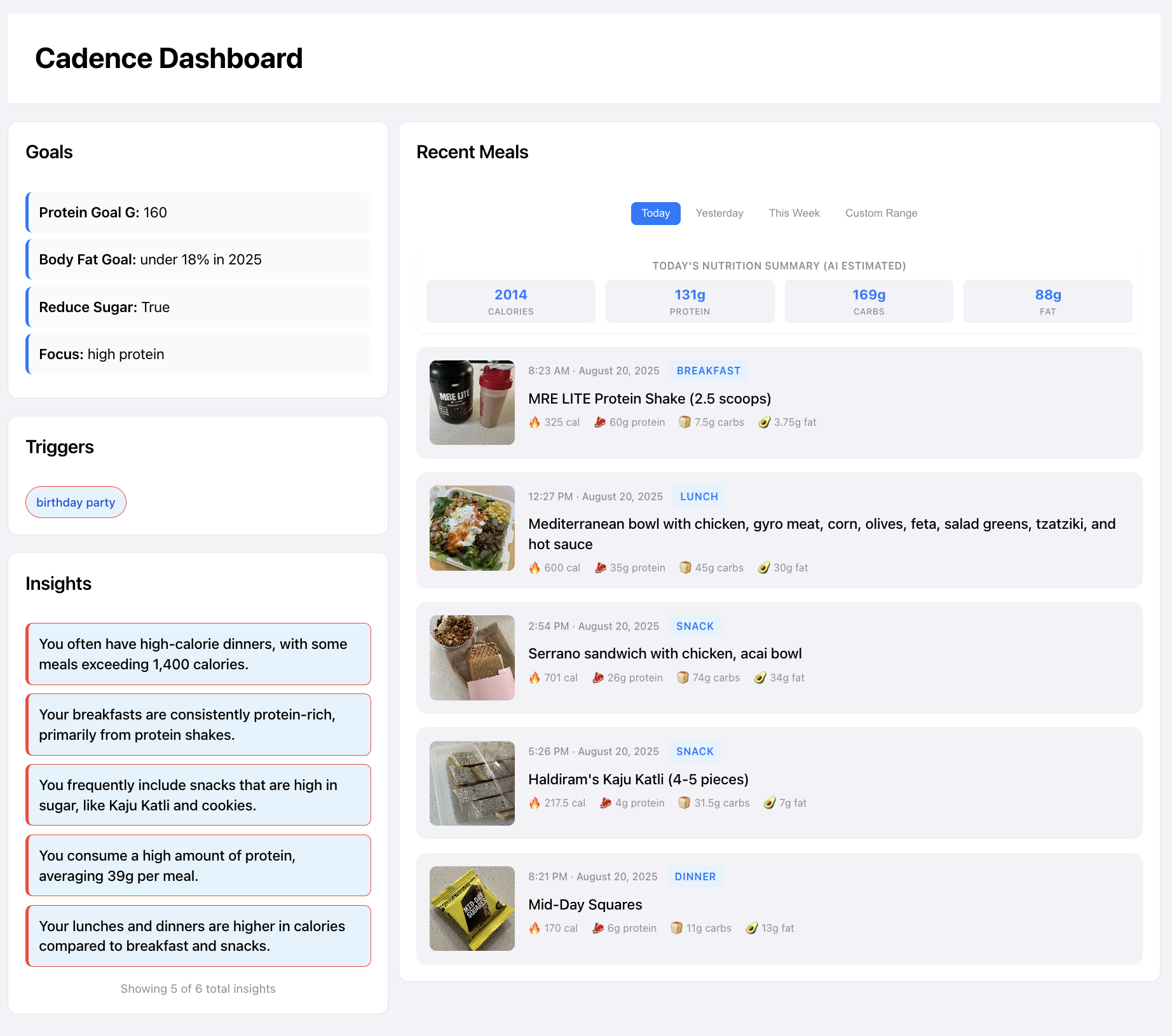The width and height of the screenshot is (1172, 1036).
Task: Switch to the Yesterday tab
Action: [x=719, y=214]
